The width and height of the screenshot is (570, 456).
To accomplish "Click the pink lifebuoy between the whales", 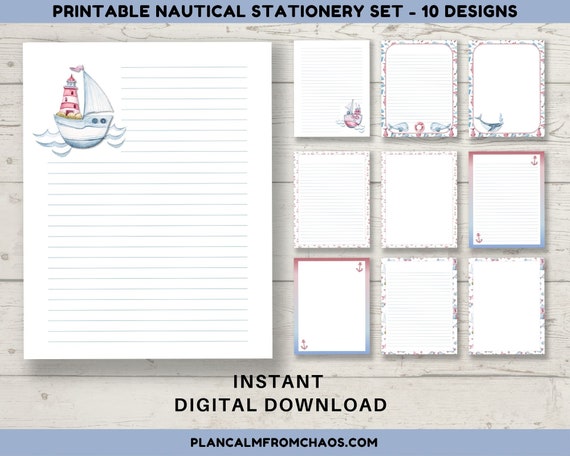I will point(419,128).
